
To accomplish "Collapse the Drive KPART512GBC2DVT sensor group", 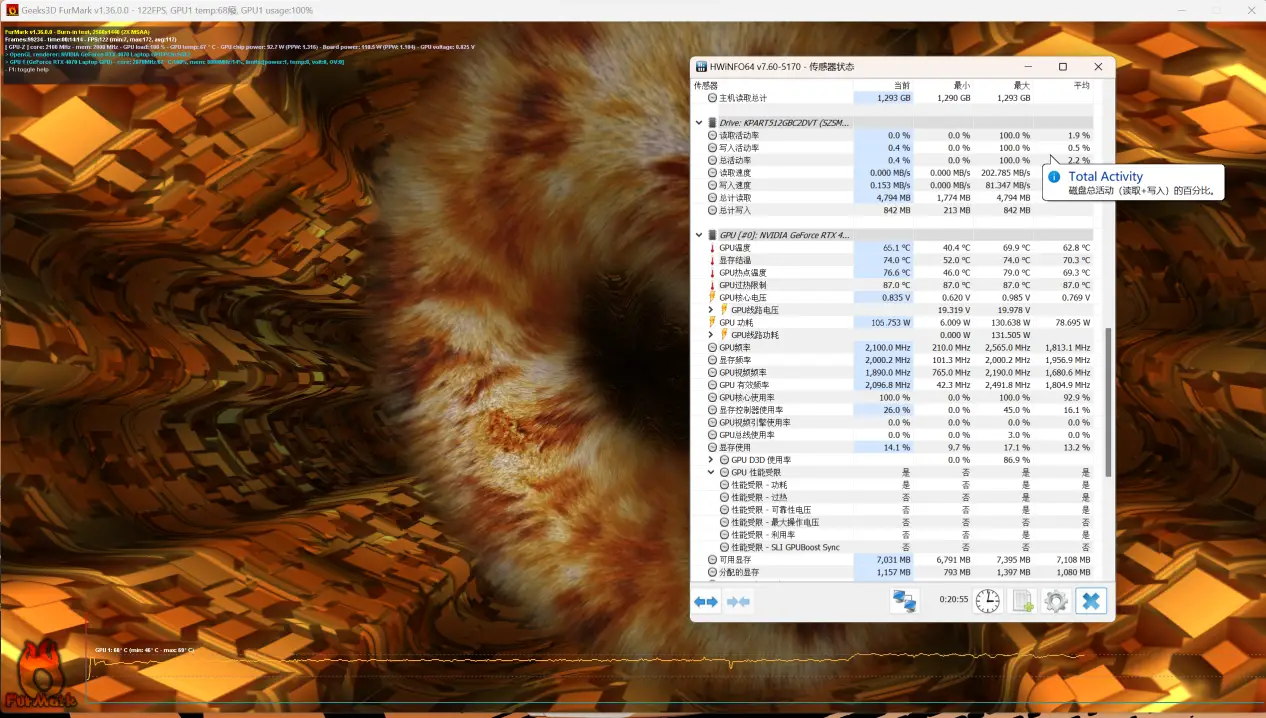I will coord(699,122).
